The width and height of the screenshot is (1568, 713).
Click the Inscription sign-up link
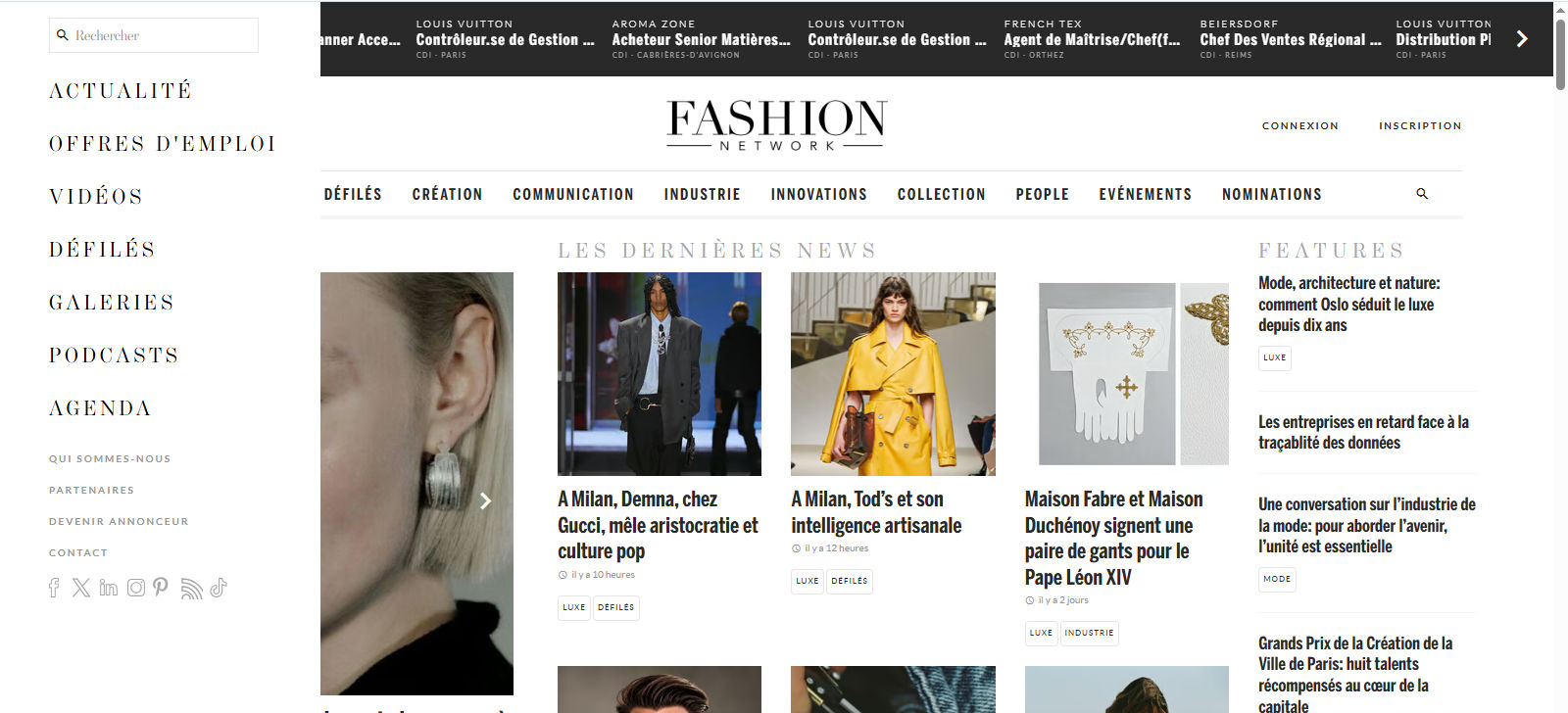1420,125
